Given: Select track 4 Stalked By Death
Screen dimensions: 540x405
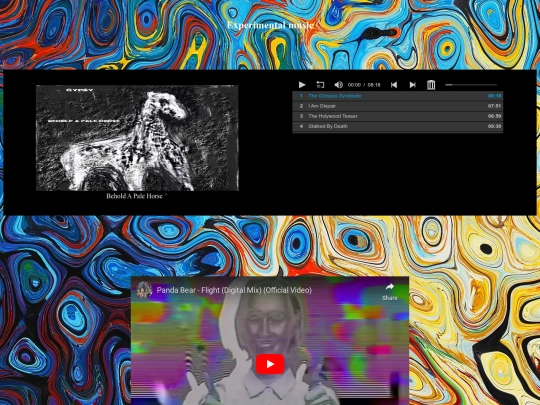Looking at the screenshot, I should (397, 126).
